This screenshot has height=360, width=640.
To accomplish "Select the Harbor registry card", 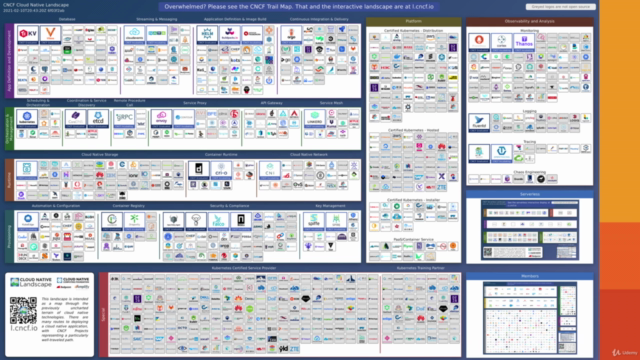I will coord(111,222).
